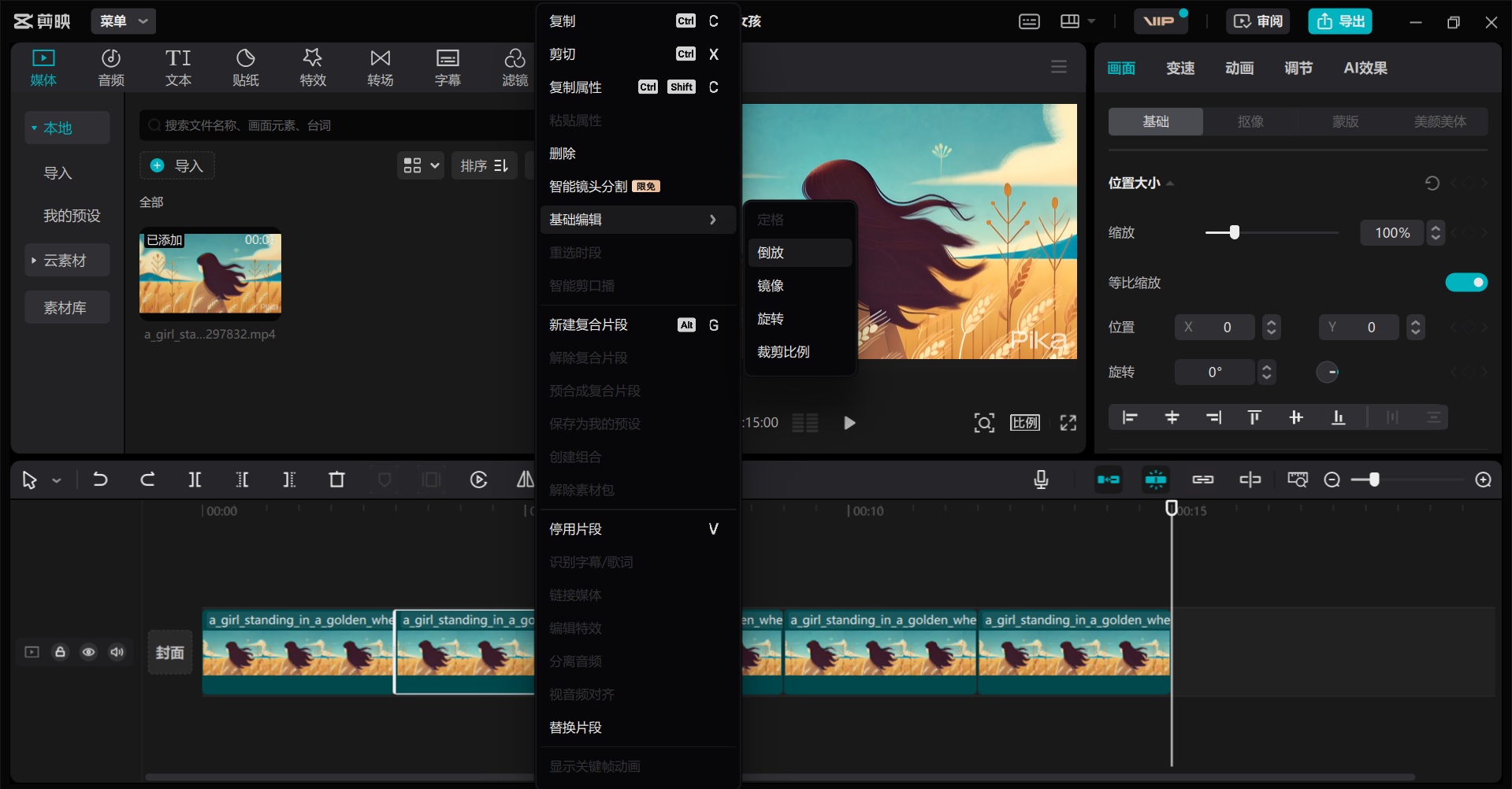This screenshot has width=1512, height=789.
Task: Click the 导出 export button
Action: point(1339,21)
